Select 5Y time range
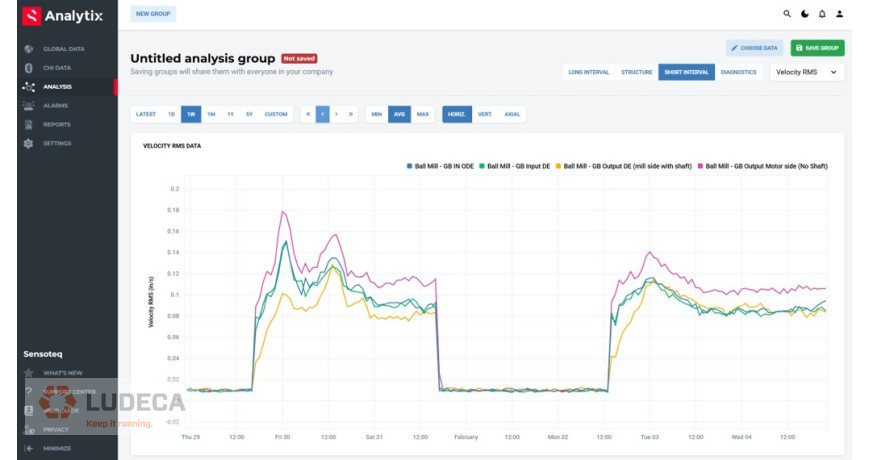The width and height of the screenshot is (870, 460). pos(249,114)
